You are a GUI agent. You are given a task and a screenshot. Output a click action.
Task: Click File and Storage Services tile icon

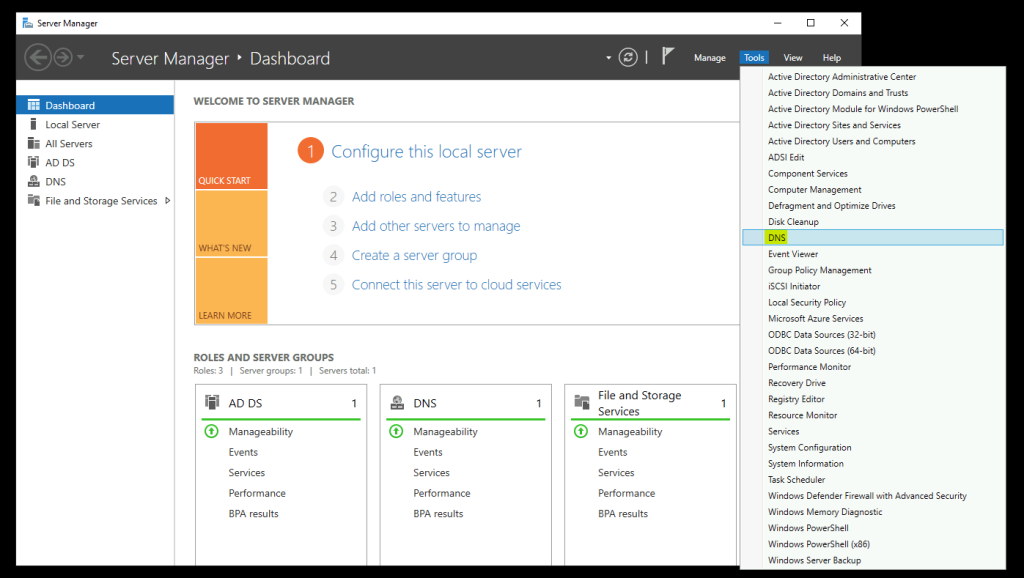pyautogui.click(x=581, y=402)
